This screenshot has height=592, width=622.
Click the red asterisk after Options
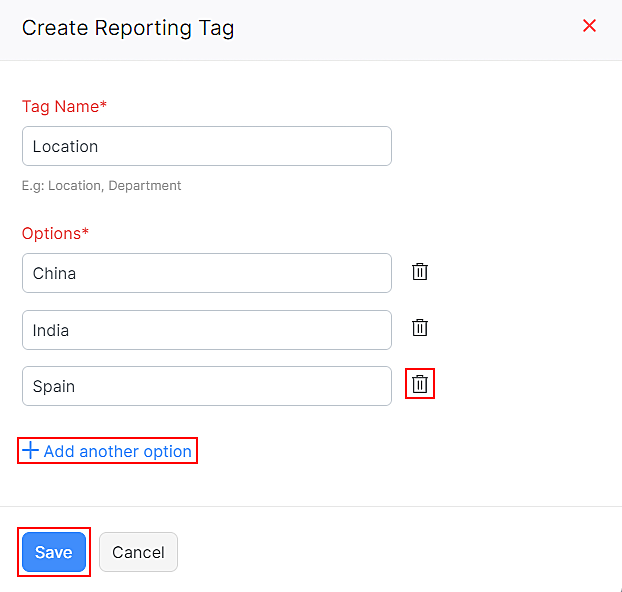point(85,232)
